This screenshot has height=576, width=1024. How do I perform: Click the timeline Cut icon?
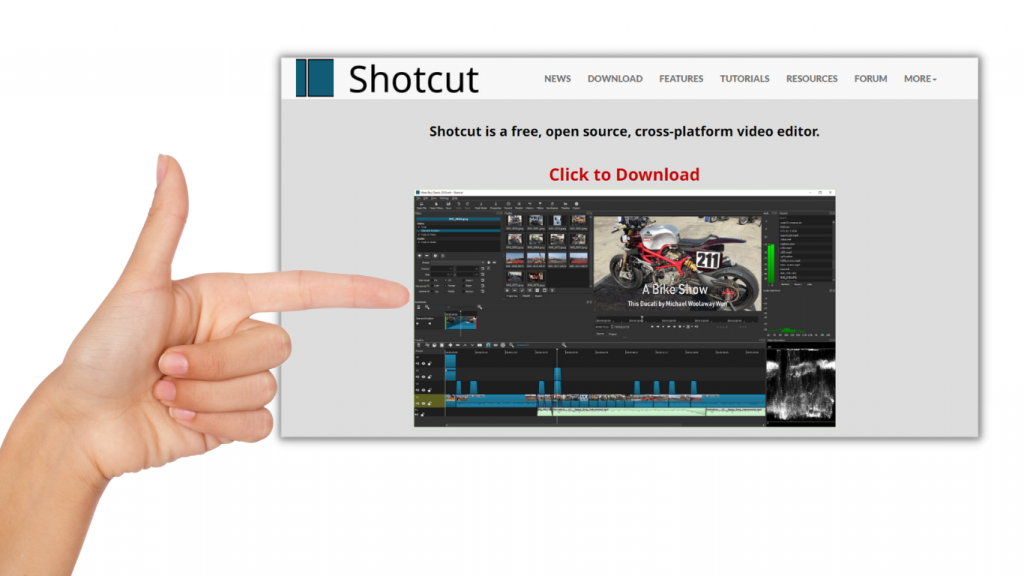(x=427, y=345)
